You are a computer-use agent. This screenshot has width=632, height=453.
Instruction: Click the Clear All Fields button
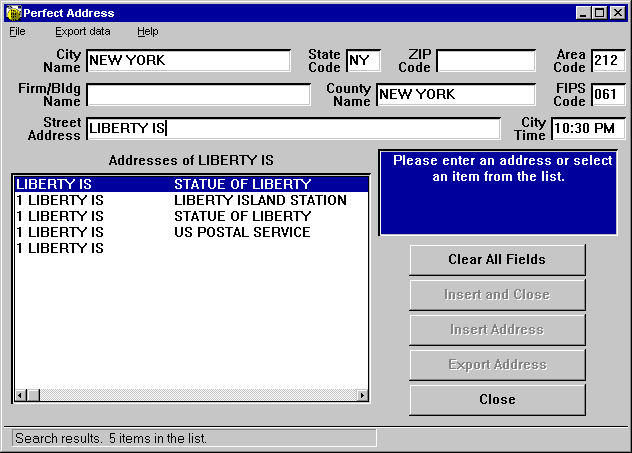click(x=497, y=260)
